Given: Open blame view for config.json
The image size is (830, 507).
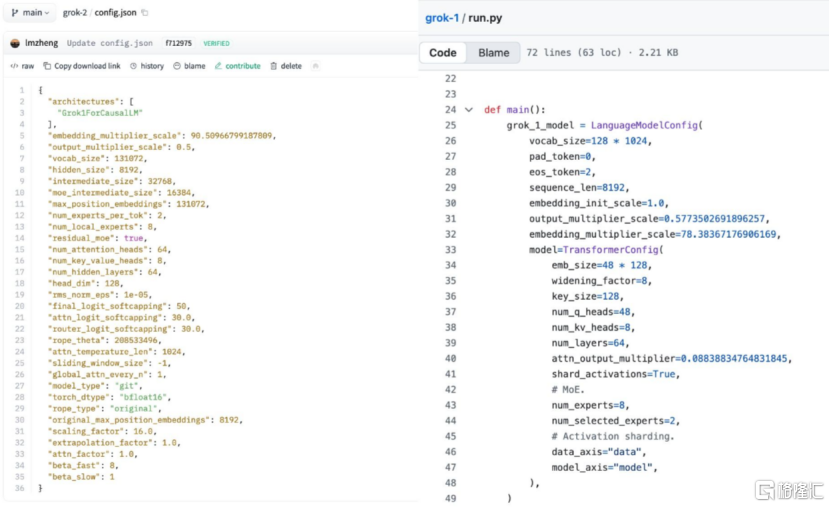Looking at the screenshot, I should tap(190, 66).
